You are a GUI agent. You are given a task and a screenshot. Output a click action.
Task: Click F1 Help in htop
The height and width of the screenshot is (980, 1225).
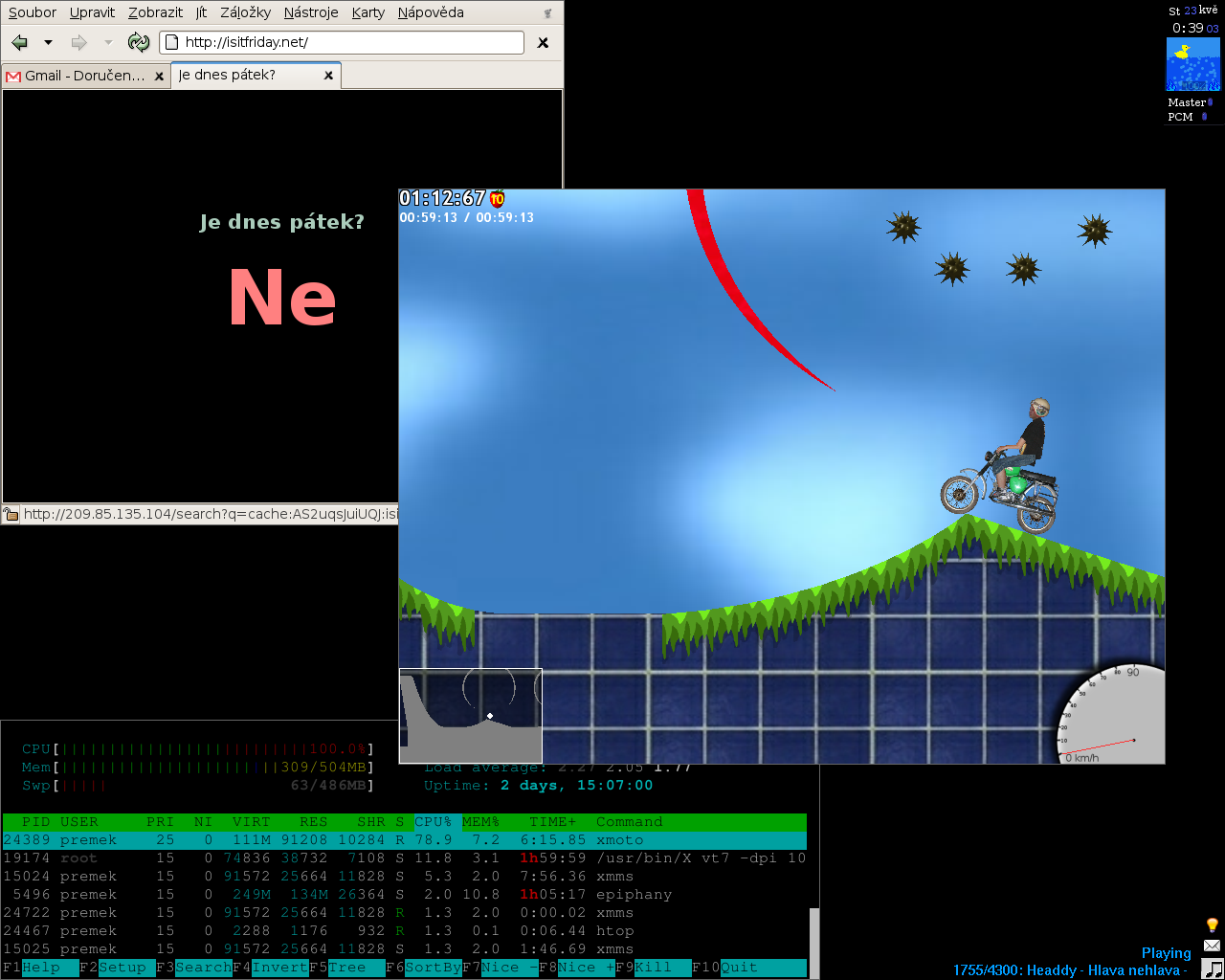point(40,968)
